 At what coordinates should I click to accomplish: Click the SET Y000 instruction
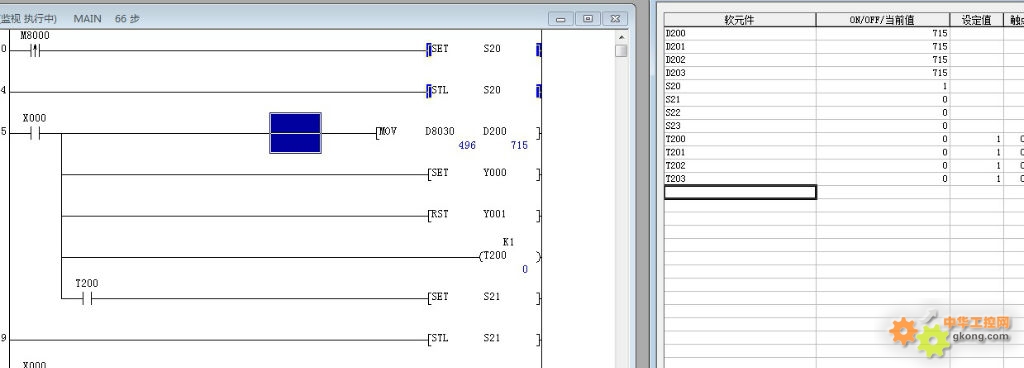(483, 174)
